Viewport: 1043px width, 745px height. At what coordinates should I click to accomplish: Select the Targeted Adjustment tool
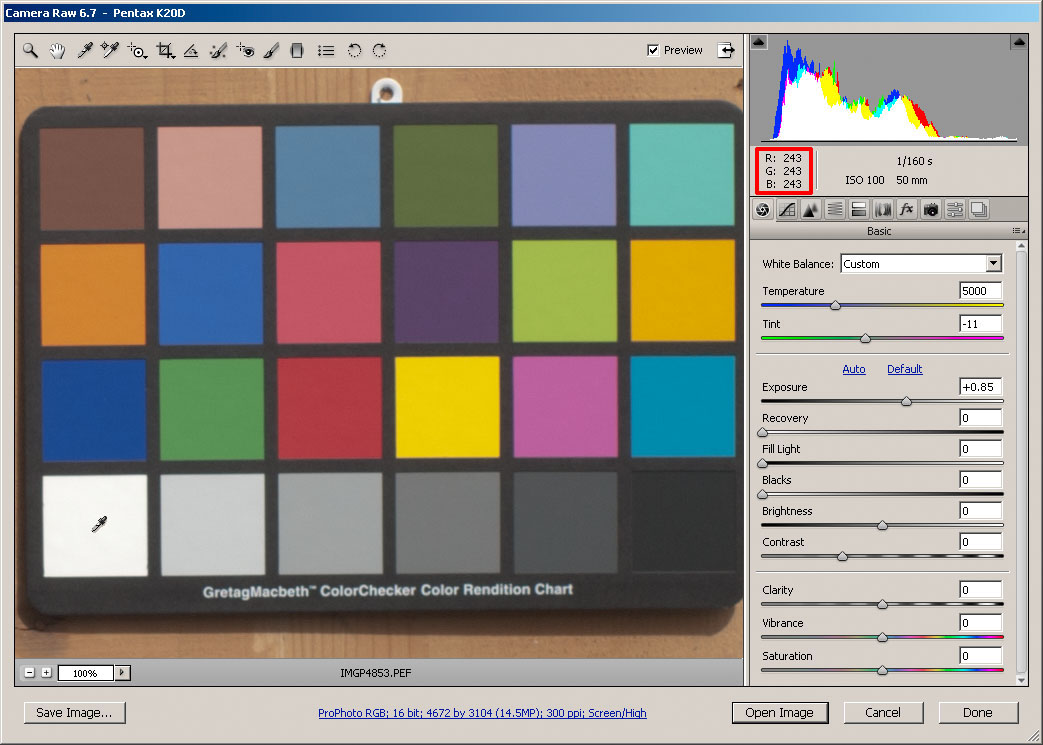click(137, 51)
